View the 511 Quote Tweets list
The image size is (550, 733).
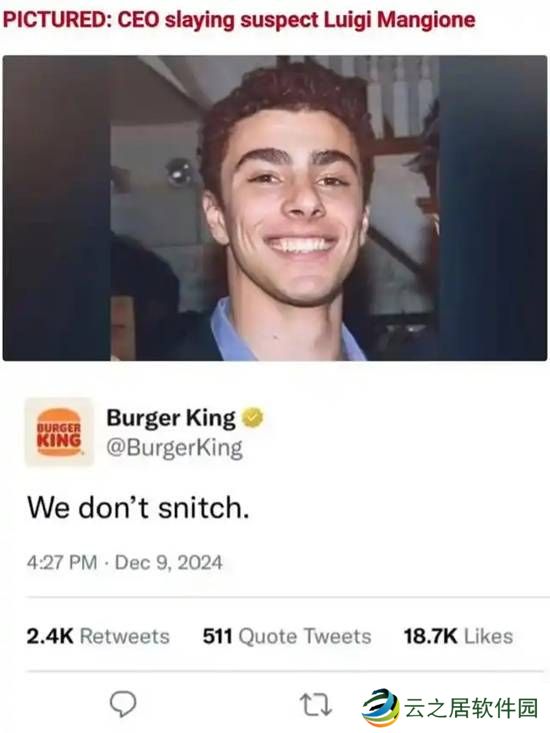coord(287,636)
